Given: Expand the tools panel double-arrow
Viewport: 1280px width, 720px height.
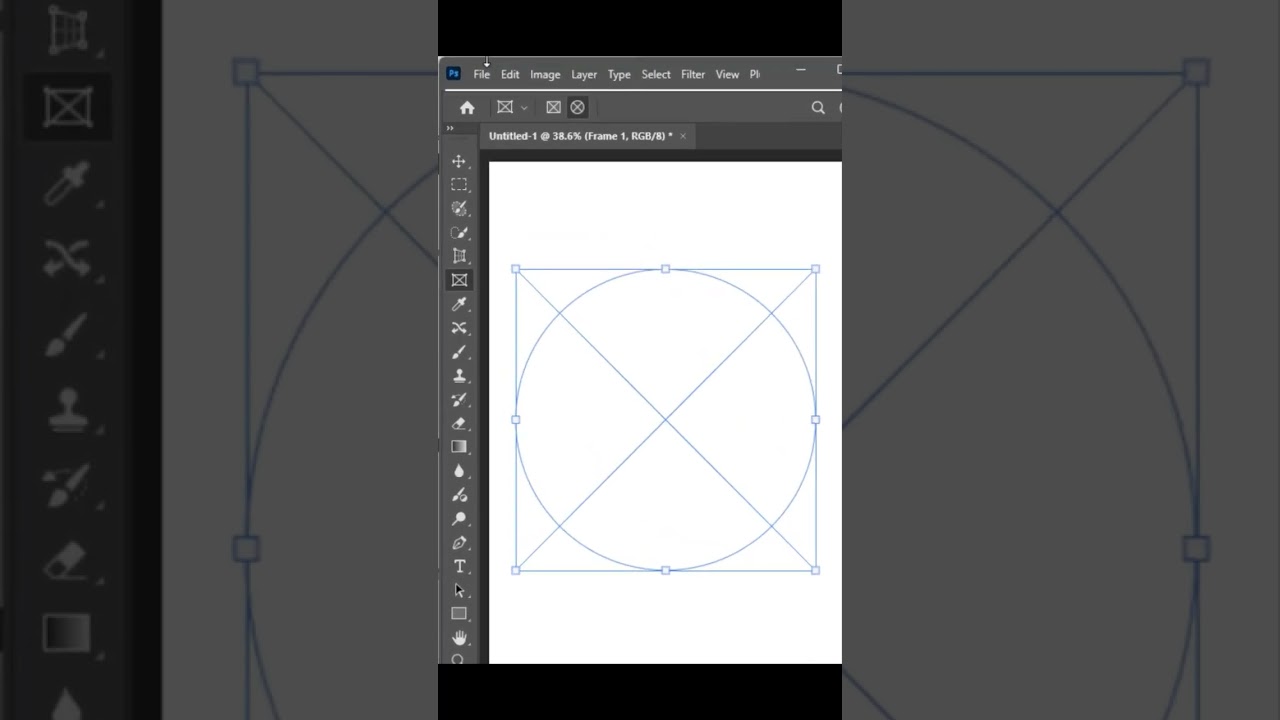Looking at the screenshot, I should [x=450, y=128].
